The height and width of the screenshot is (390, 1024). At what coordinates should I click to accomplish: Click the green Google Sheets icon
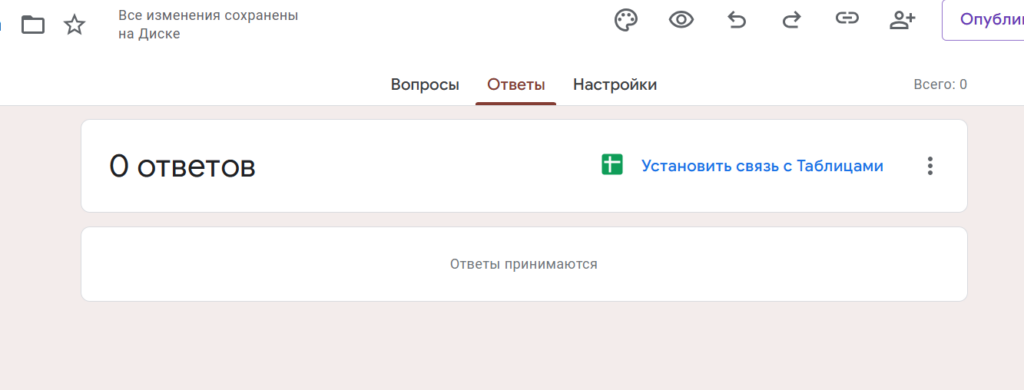[612, 165]
